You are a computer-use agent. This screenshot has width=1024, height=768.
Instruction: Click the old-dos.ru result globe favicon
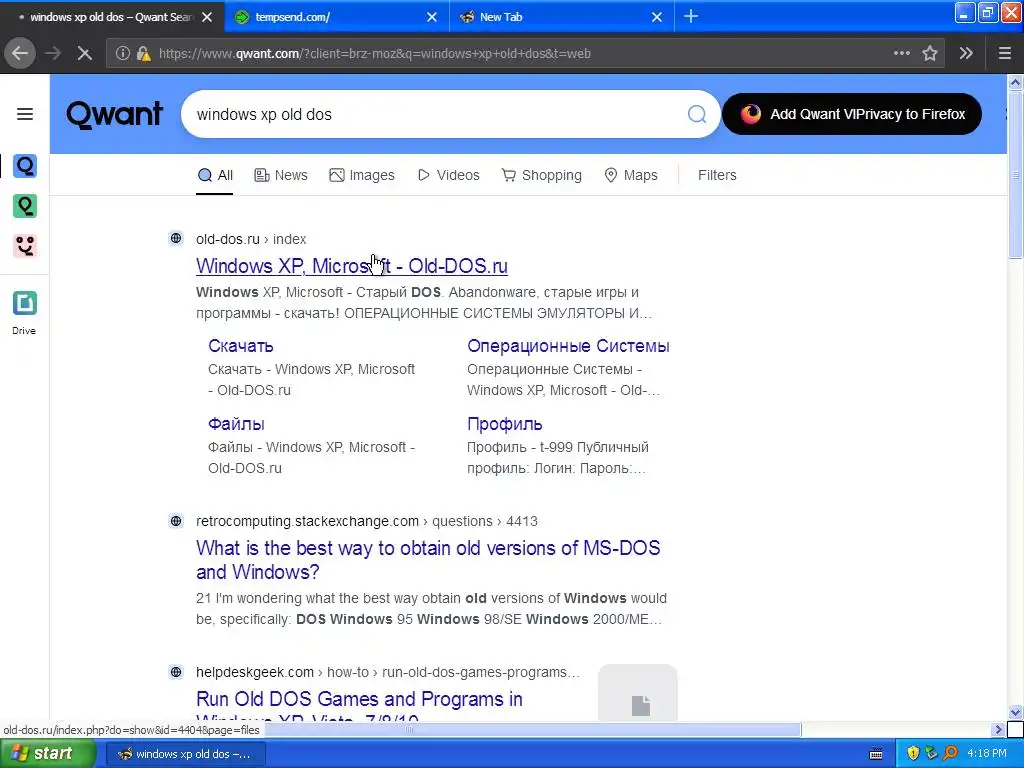coord(176,238)
